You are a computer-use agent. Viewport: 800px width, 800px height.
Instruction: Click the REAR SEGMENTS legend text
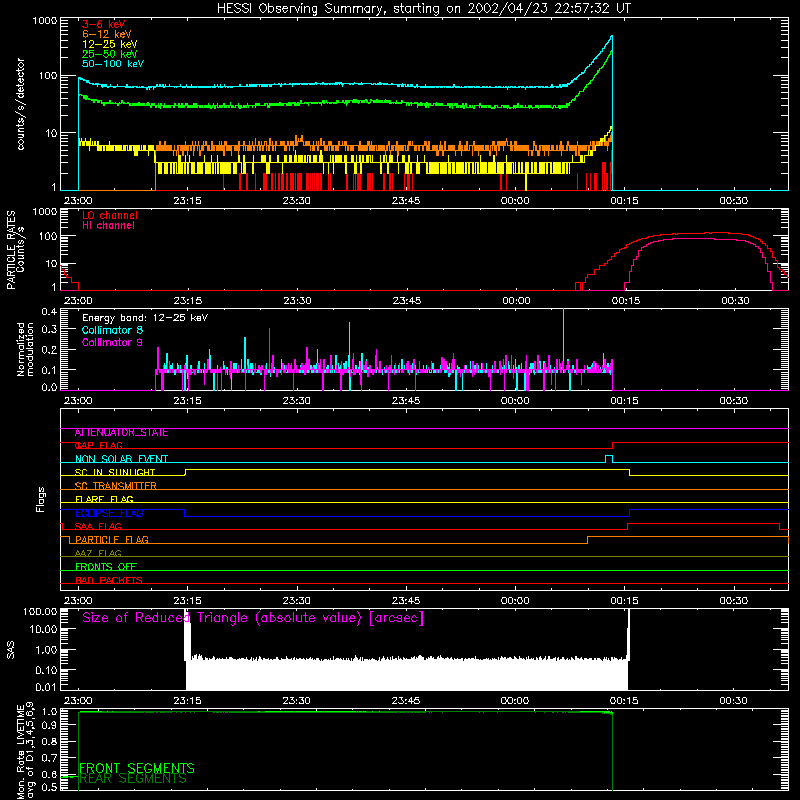point(133,779)
